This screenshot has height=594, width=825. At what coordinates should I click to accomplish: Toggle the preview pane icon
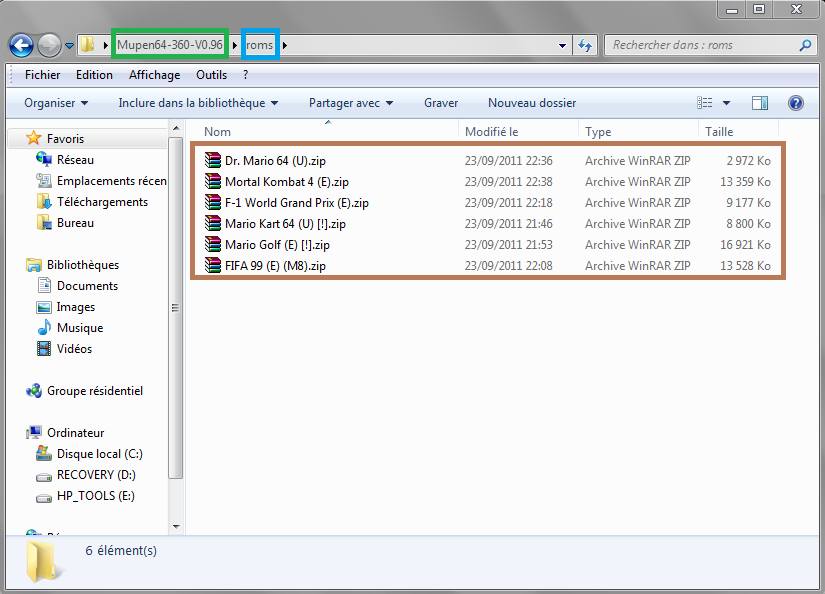760,103
